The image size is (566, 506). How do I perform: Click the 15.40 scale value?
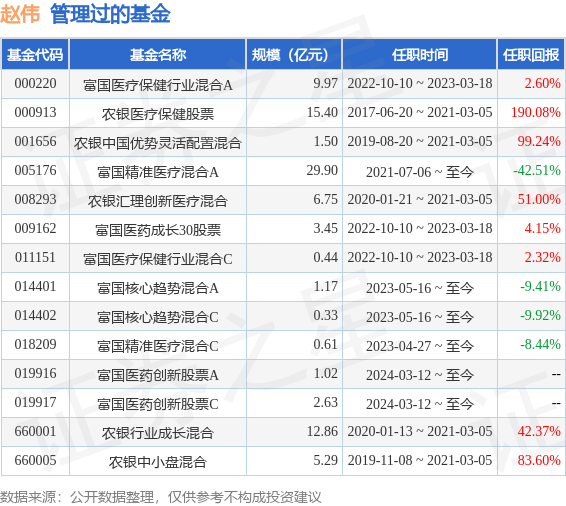coord(322,112)
